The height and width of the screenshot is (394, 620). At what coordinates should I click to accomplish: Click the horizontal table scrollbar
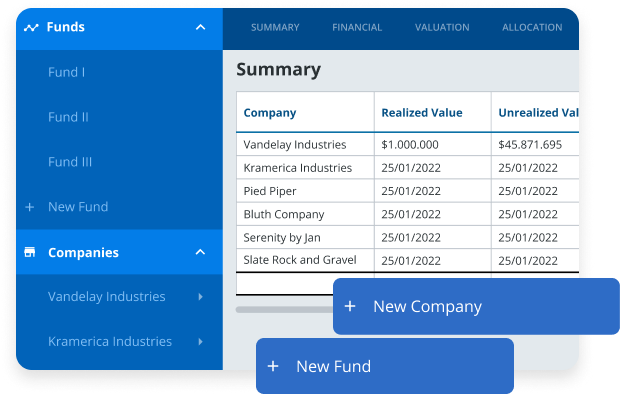coord(284,310)
